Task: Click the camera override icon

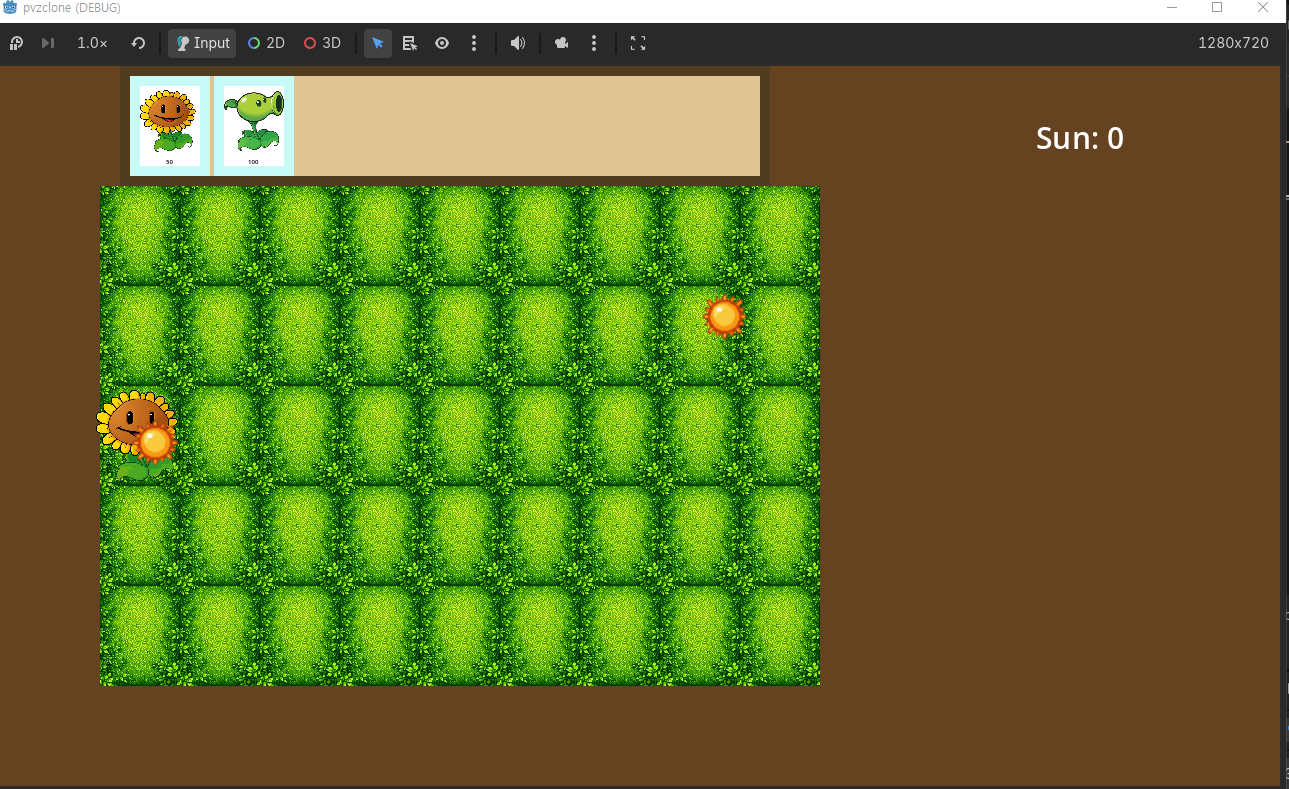Action: (x=562, y=43)
